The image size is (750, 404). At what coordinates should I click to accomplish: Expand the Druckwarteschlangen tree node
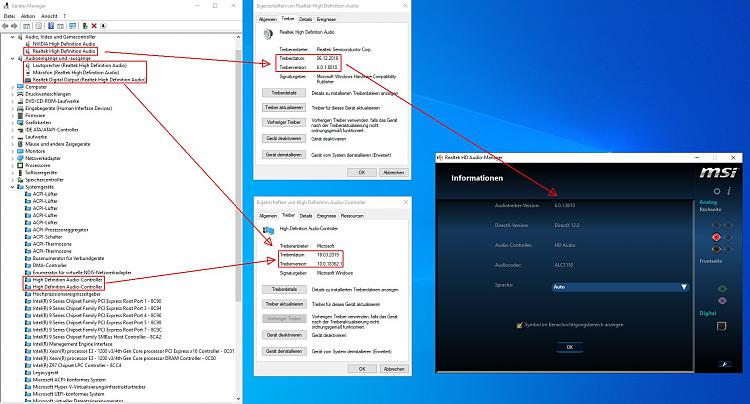12,94
